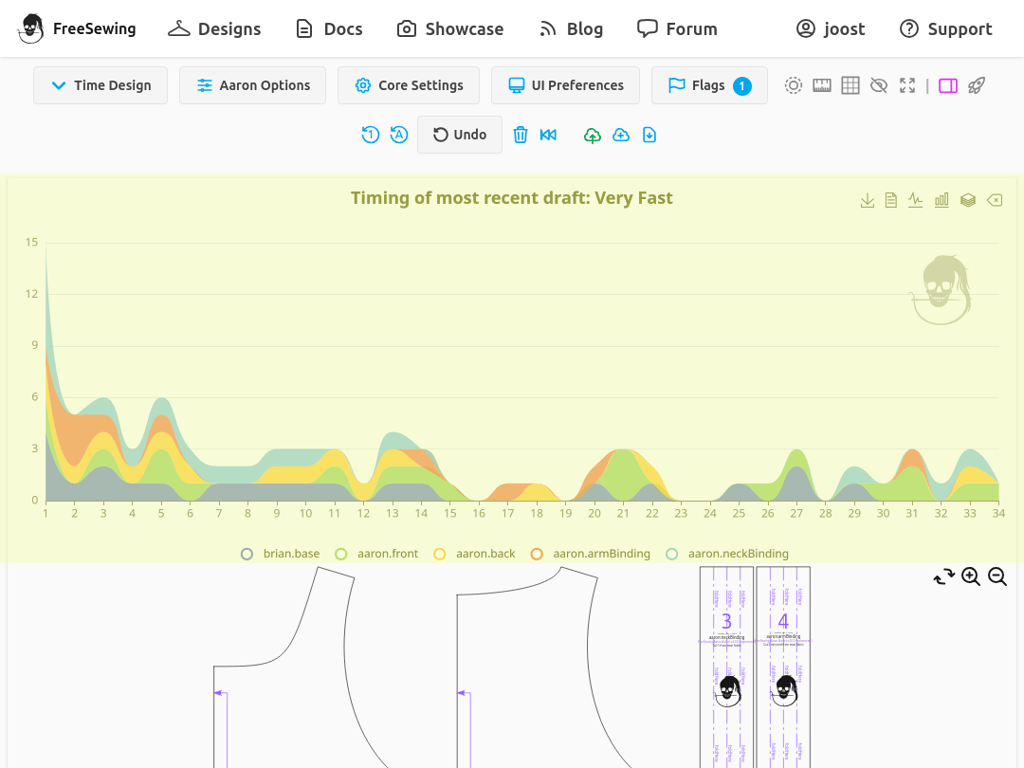Click the chart title 'Timing of most recent draft'
The height and width of the screenshot is (768, 1024).
coord(512,198)
